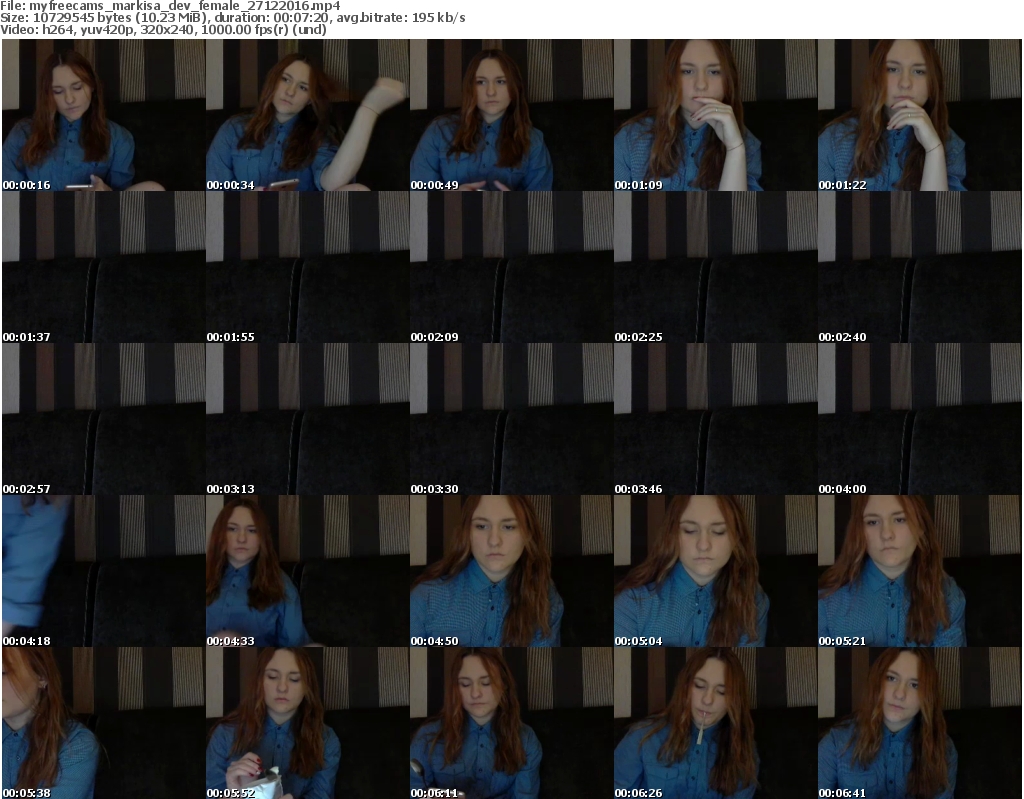Choose the frame timestamped 00:04:50

pos(511,571)
